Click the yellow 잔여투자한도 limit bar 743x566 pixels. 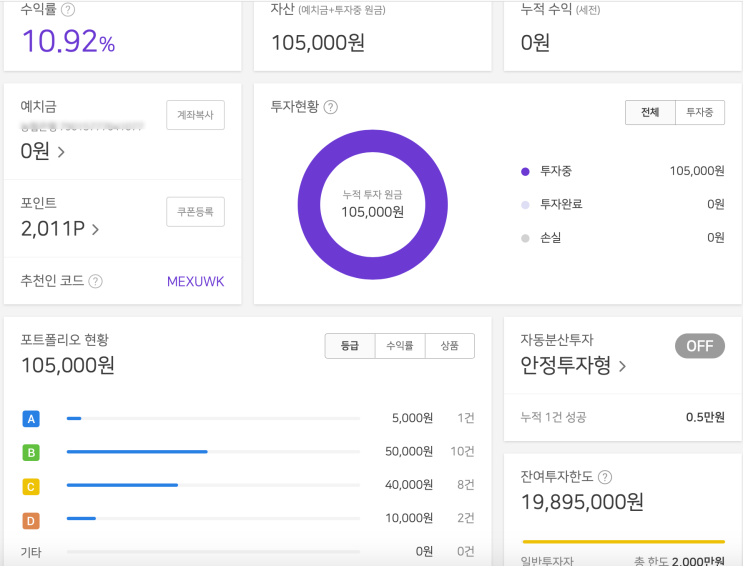tap(624, 541)
